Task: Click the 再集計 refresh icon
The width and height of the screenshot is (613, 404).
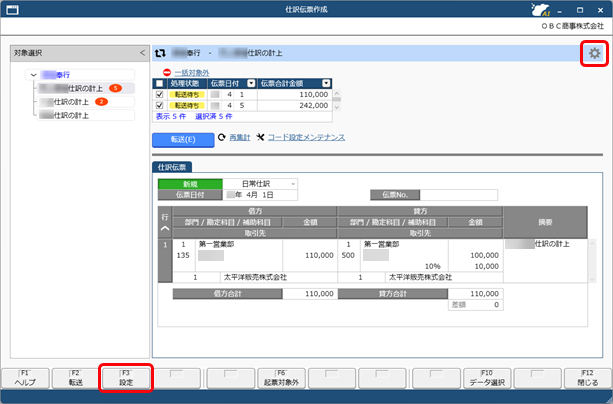Action: [222, 137]
